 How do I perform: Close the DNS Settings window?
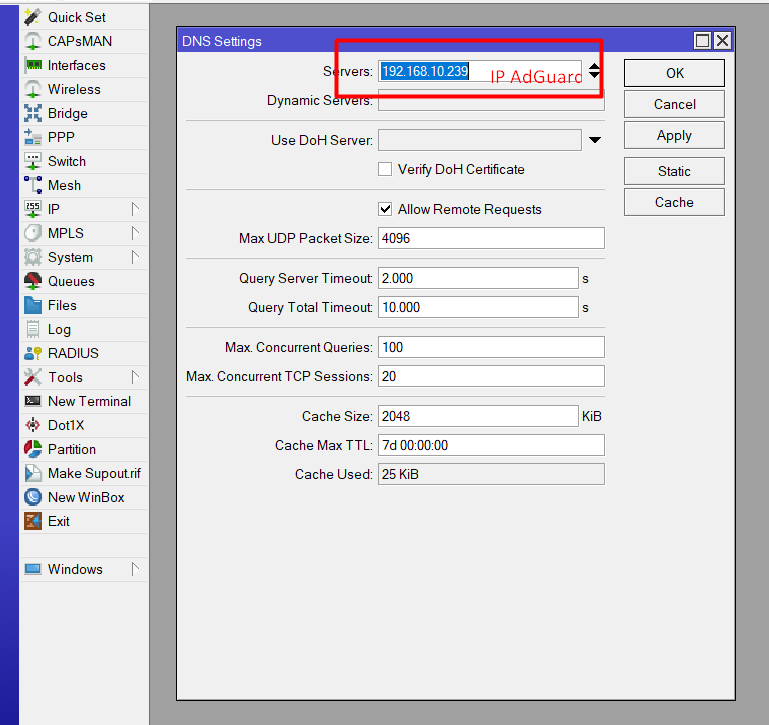[722, 41]
